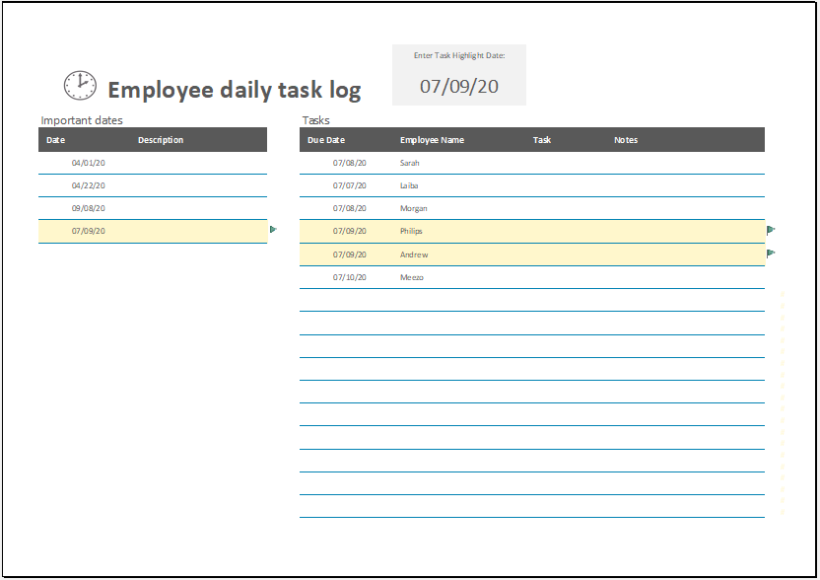Select the Description header under Important dates
820x580 pixels.
pyautogui.click(x=161, y=140)
